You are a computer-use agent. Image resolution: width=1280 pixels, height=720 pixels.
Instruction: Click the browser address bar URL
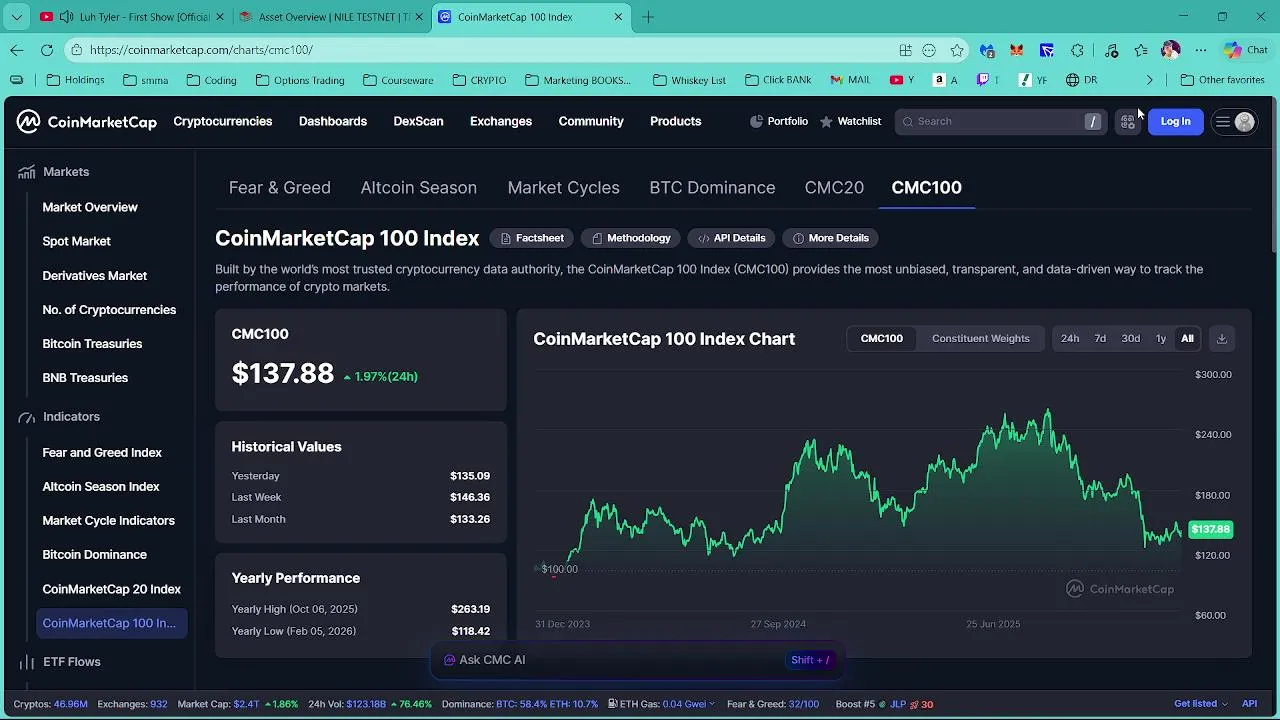[x=201, y=50]
